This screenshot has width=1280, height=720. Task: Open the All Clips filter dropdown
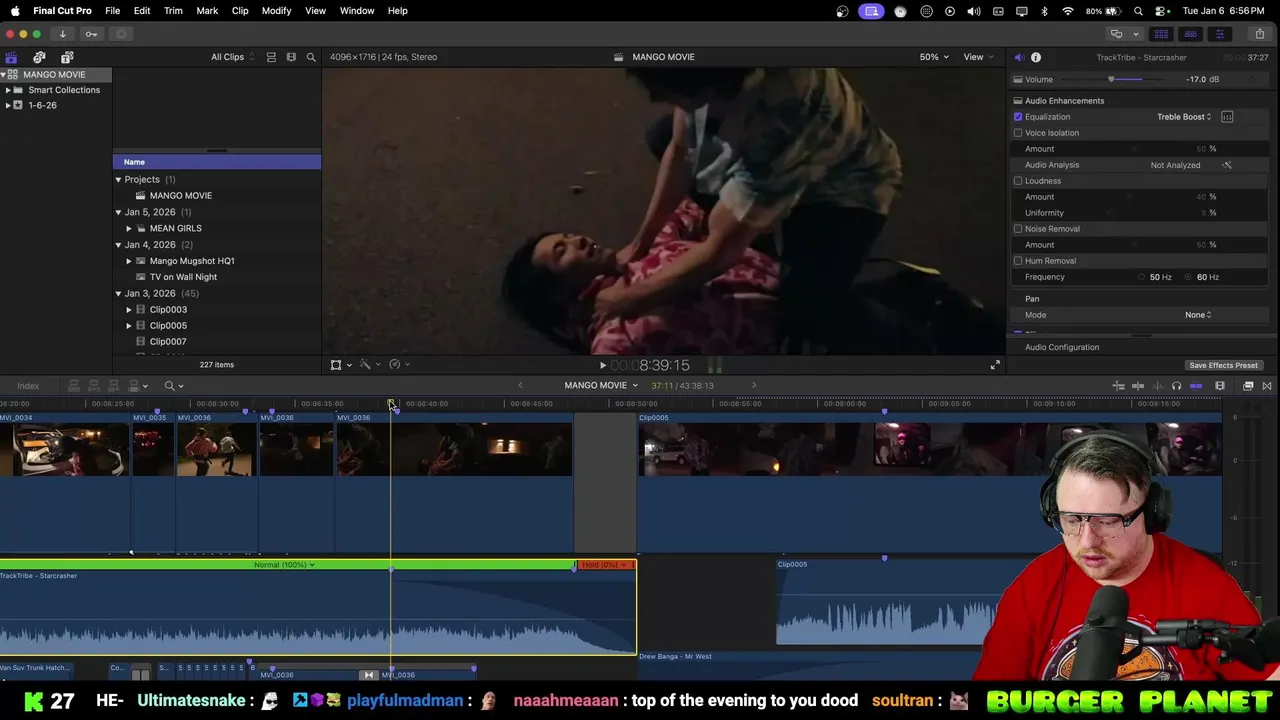point(232,57)
